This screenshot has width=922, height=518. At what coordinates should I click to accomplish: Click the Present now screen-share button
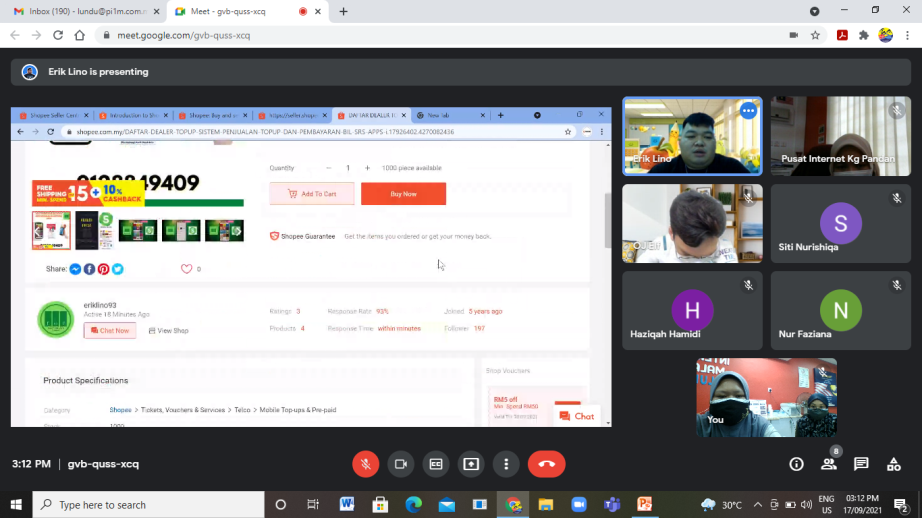point(471,464)
